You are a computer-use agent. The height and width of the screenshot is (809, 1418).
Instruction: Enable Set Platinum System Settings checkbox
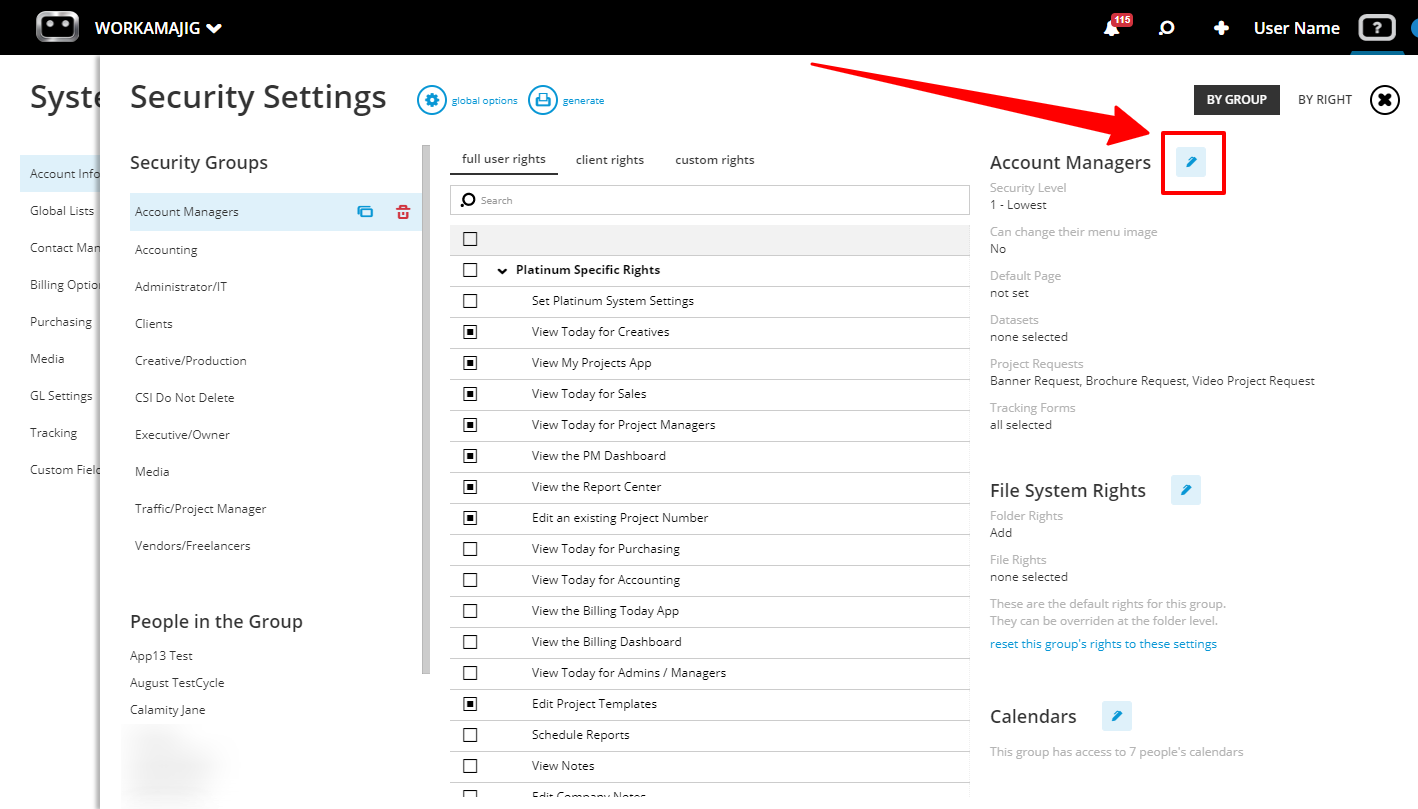(470, 301)
